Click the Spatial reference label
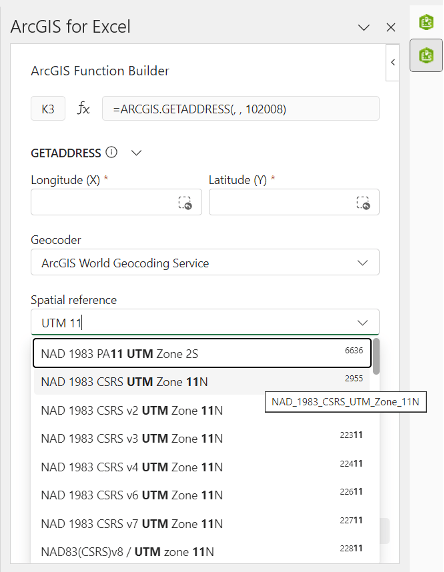Viewport: 444px width, 572px height. point(74,300)
